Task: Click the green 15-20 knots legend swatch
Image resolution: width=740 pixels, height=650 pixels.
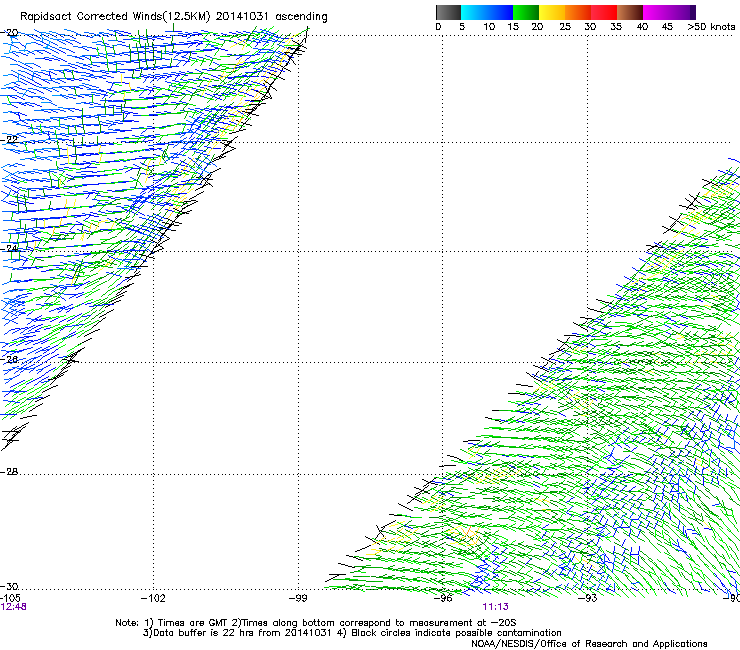Action: (526, 12)
